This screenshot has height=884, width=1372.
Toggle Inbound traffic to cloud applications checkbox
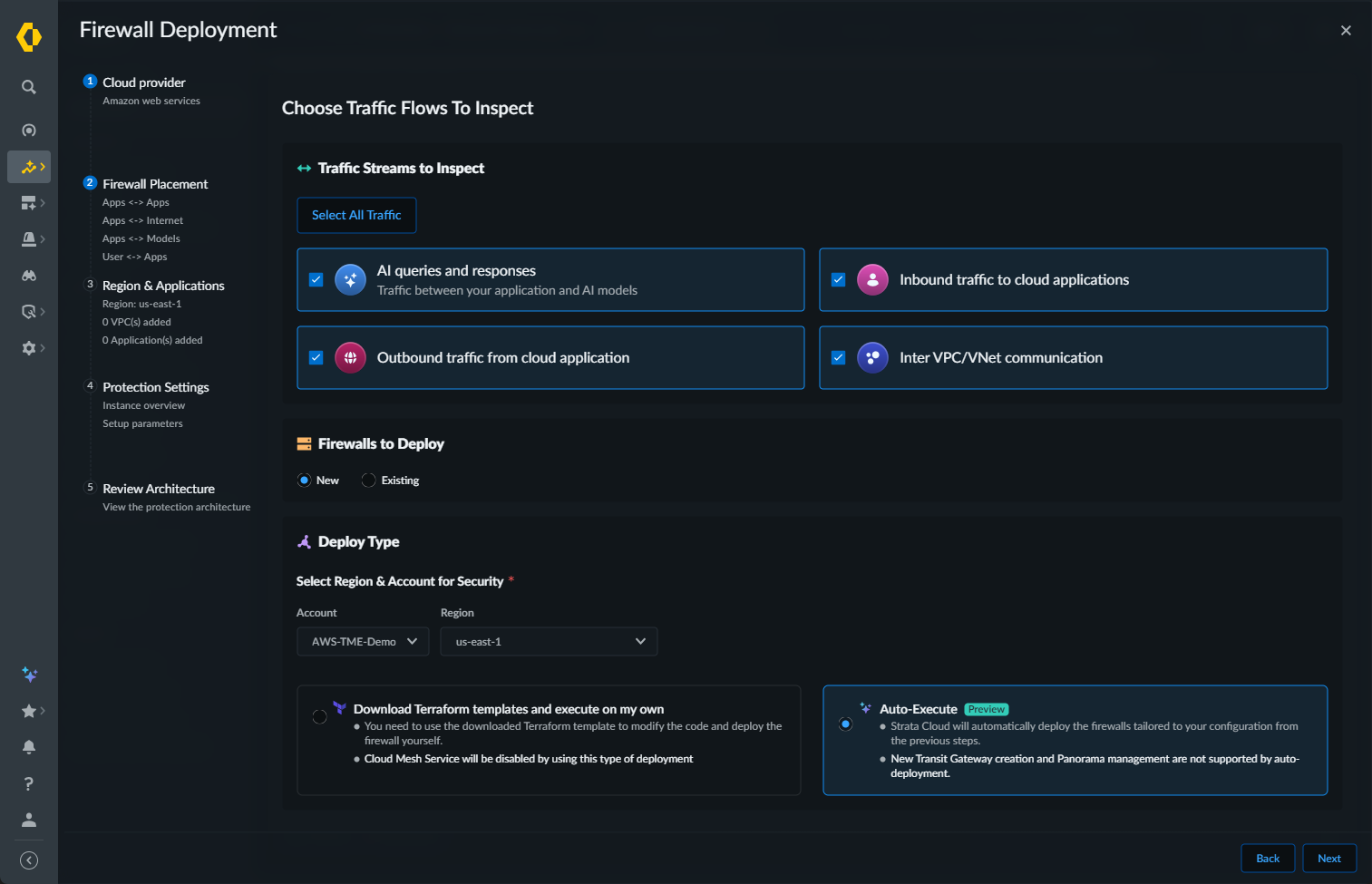[x=839, y=279]
